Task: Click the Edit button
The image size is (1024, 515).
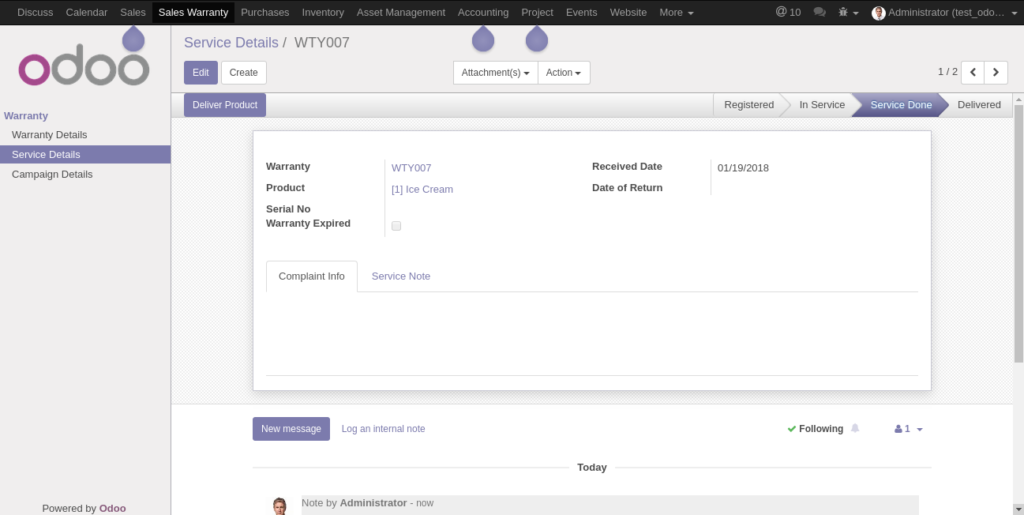Action: click(200, 72)
